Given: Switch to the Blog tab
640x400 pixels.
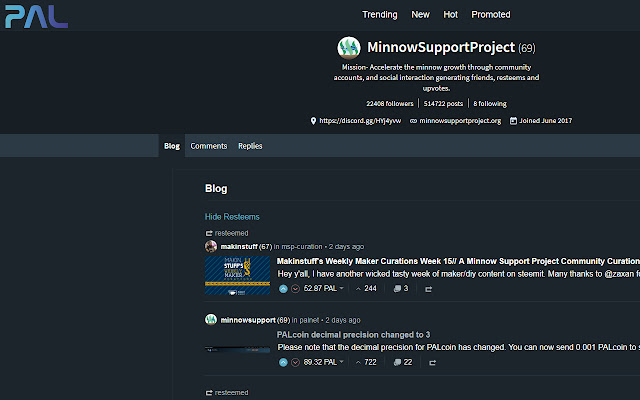Looking at the screenshot, I should (172, 146).
